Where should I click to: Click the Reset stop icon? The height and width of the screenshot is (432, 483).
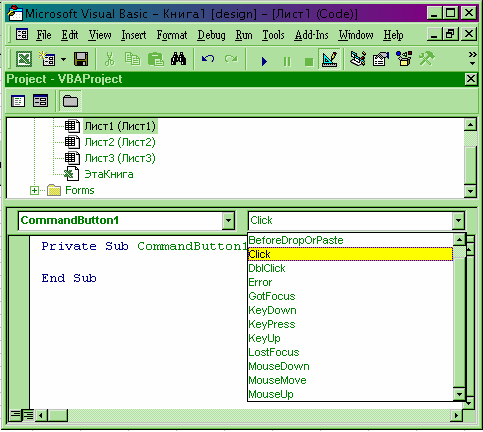pyautogui.click(x=309, y=62)
